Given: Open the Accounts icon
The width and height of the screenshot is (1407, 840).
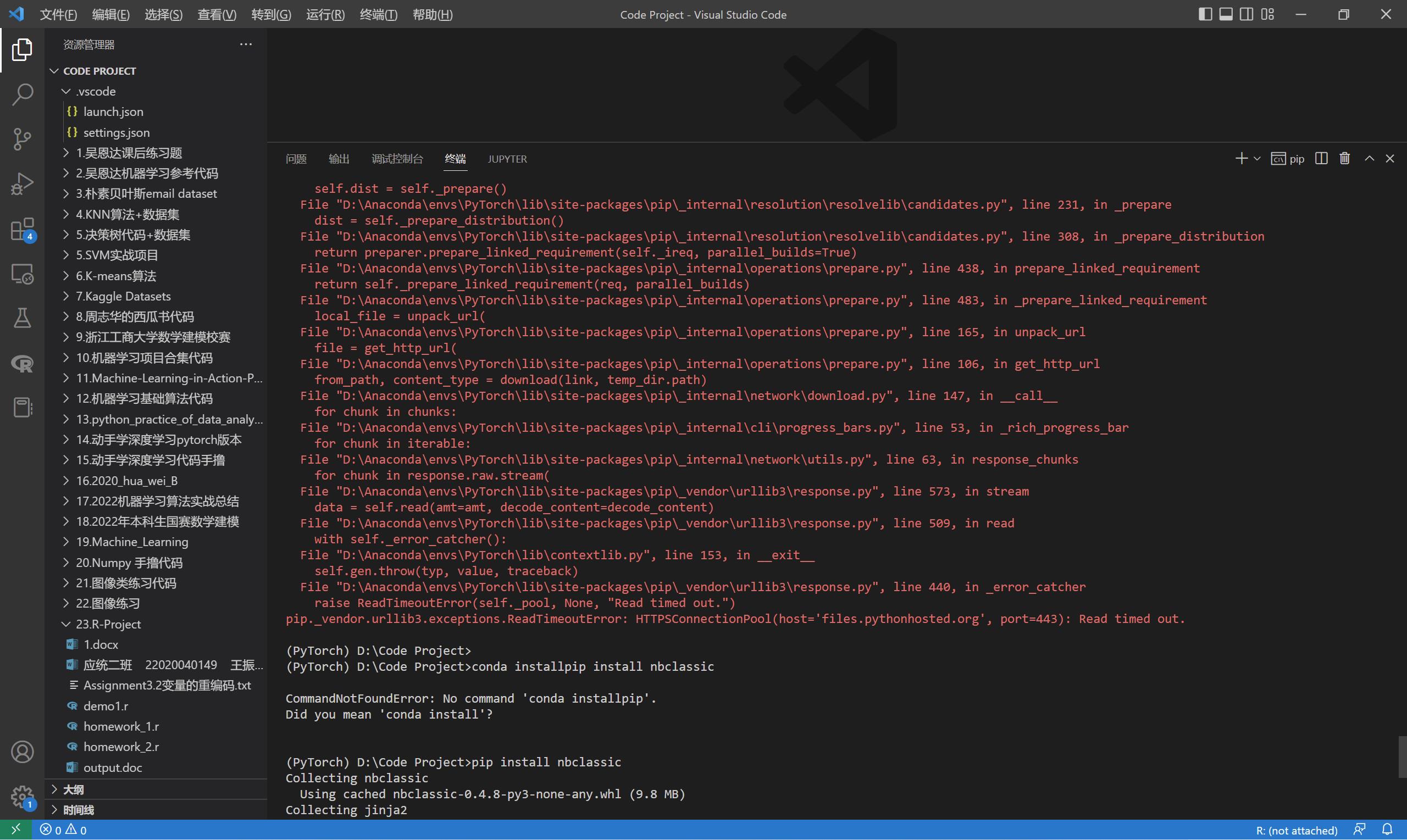Looking at the screenshot, I should click(22, 752).
